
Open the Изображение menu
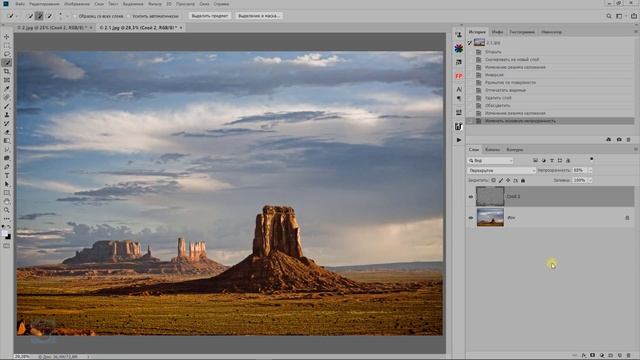tap(77, 4)
